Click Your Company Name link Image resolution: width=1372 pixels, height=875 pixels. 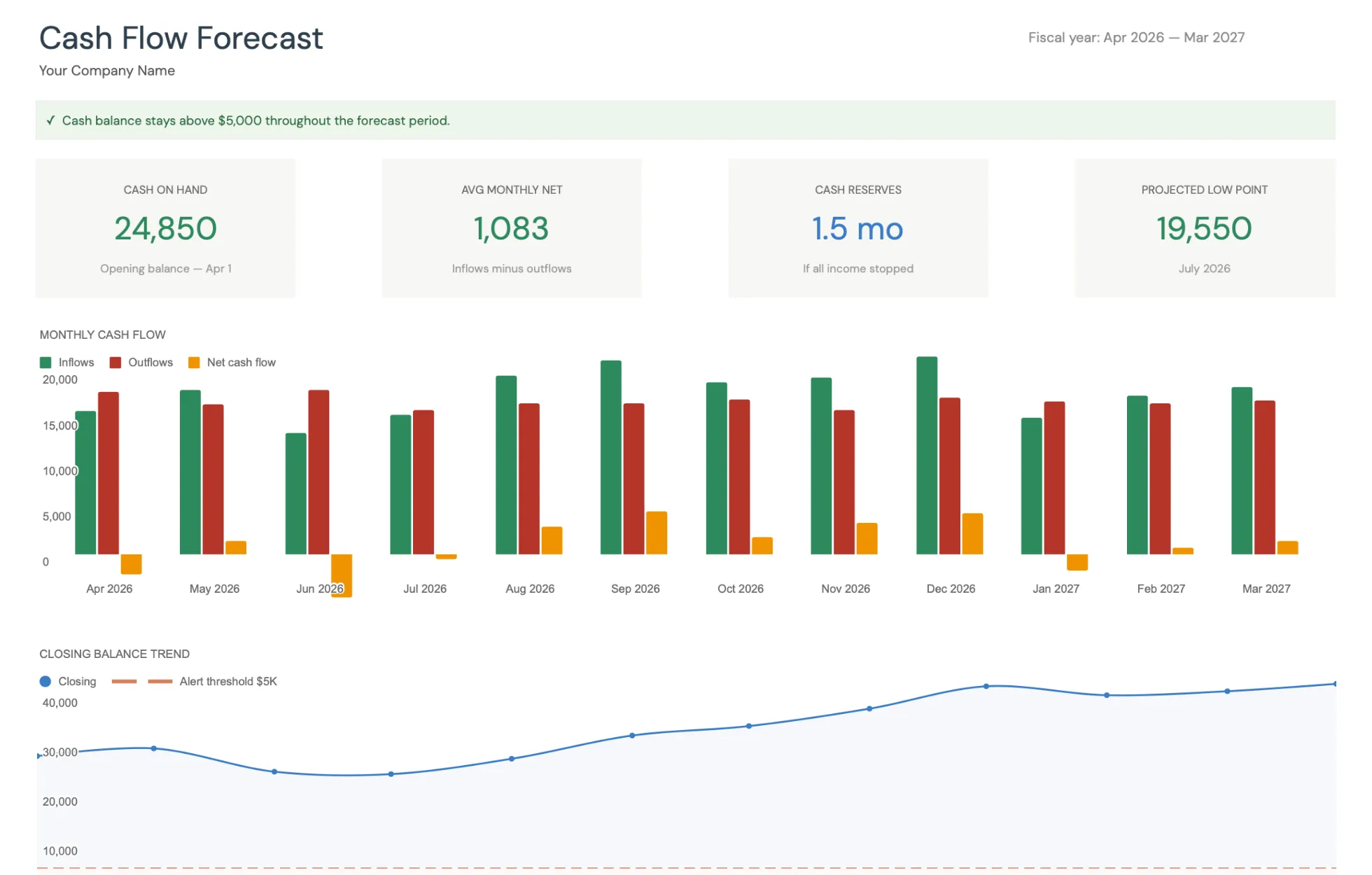coord(106,70)
